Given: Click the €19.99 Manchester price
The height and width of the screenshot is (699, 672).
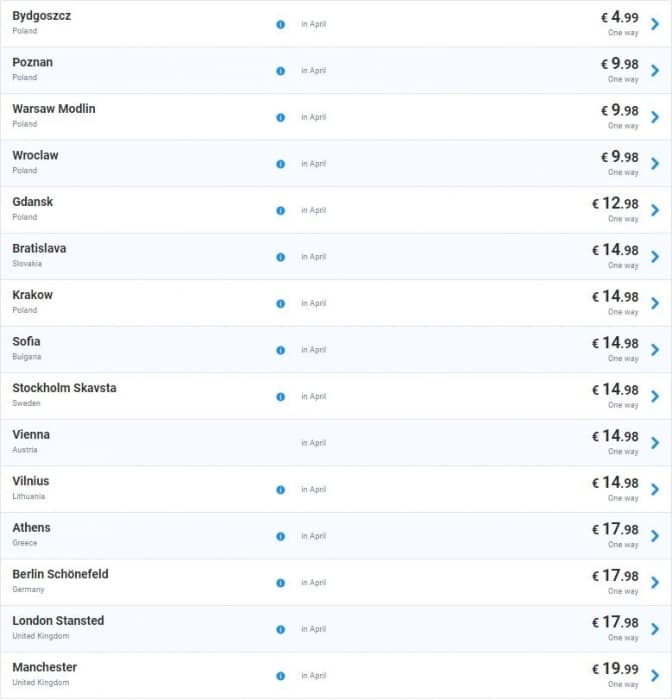Looking at the screenshot, I should 615,668.
